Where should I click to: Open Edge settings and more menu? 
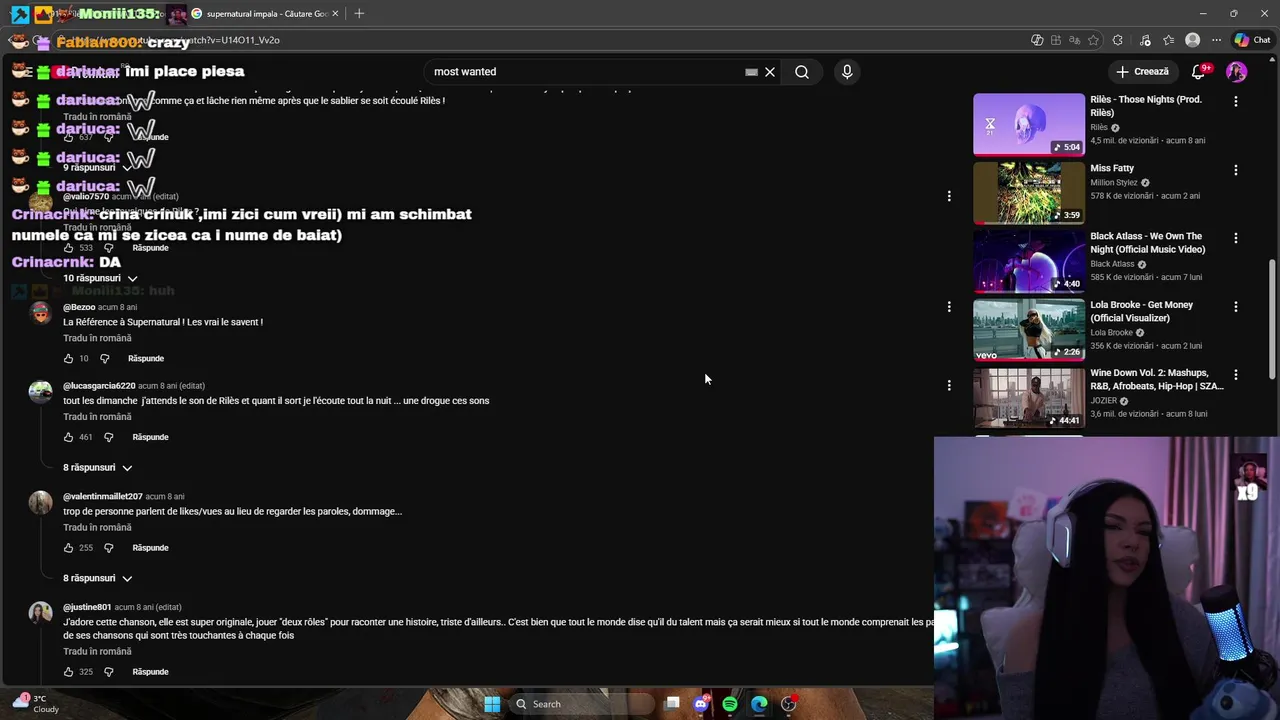(1216, 40)
